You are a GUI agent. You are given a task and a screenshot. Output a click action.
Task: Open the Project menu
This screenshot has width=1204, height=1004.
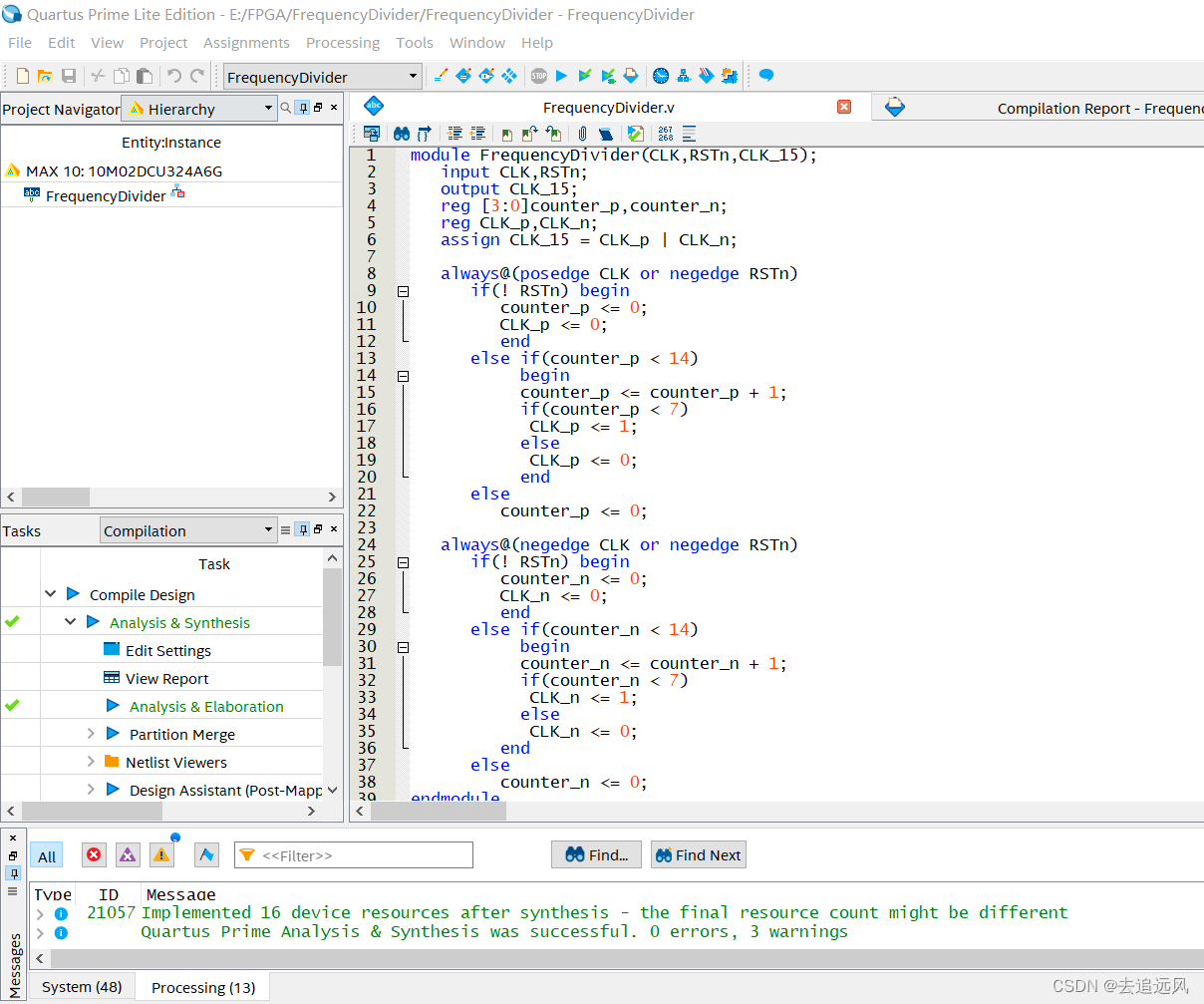163,42
